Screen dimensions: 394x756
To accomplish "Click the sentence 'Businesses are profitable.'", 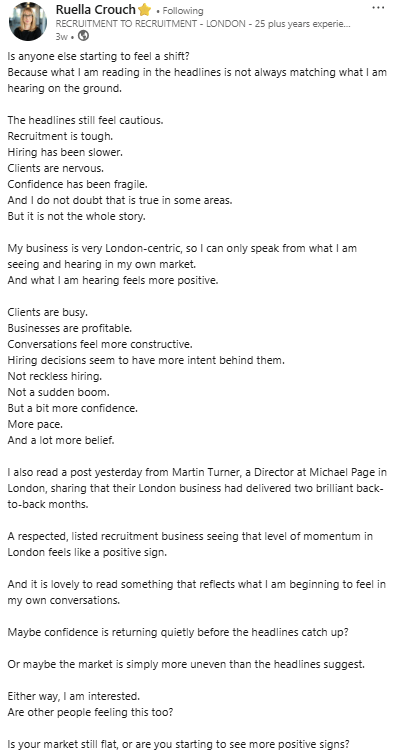I will [x=69, y=328].
